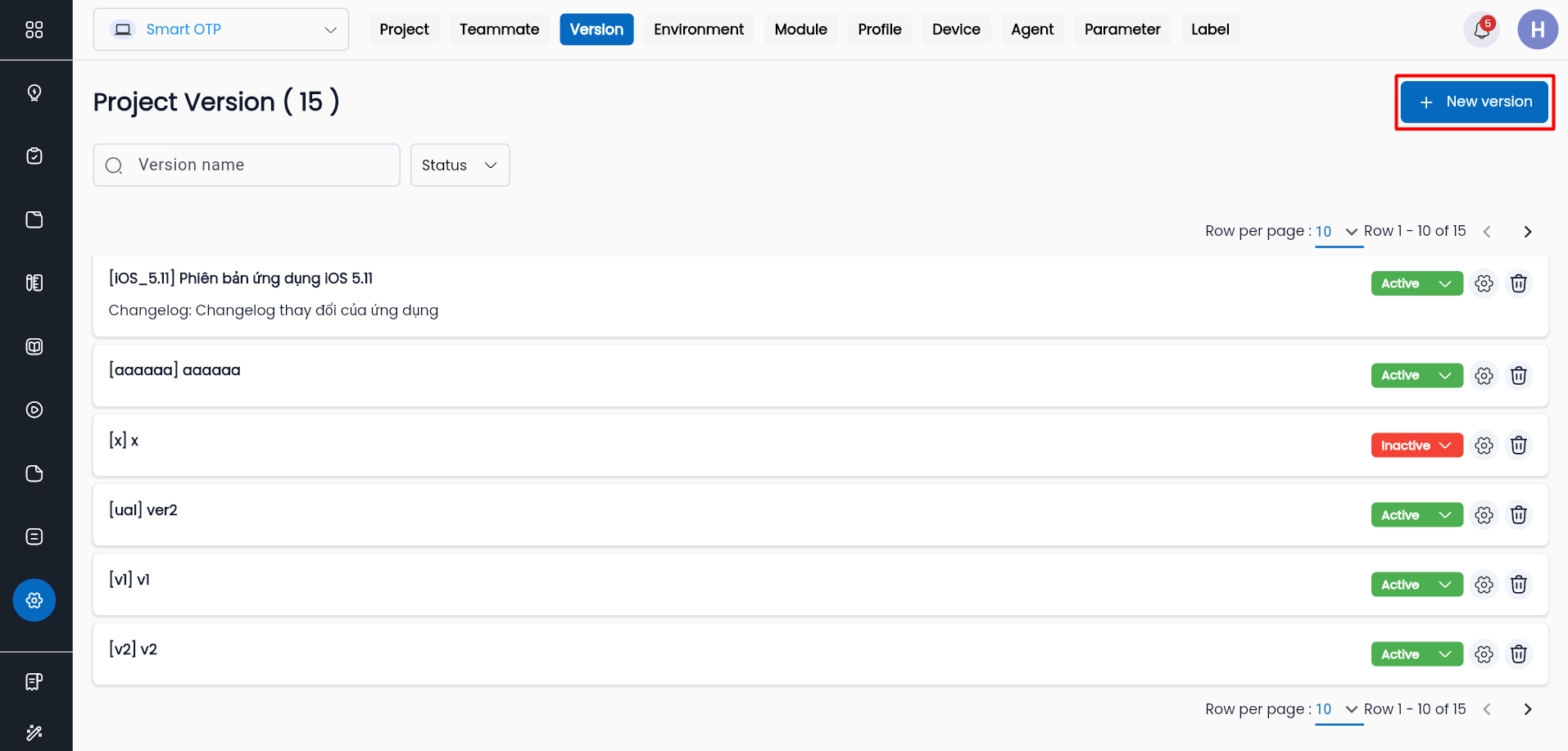The image size is (1568, 751).
Task: Change Inactive status of [x] x version
Action: 1416,446
